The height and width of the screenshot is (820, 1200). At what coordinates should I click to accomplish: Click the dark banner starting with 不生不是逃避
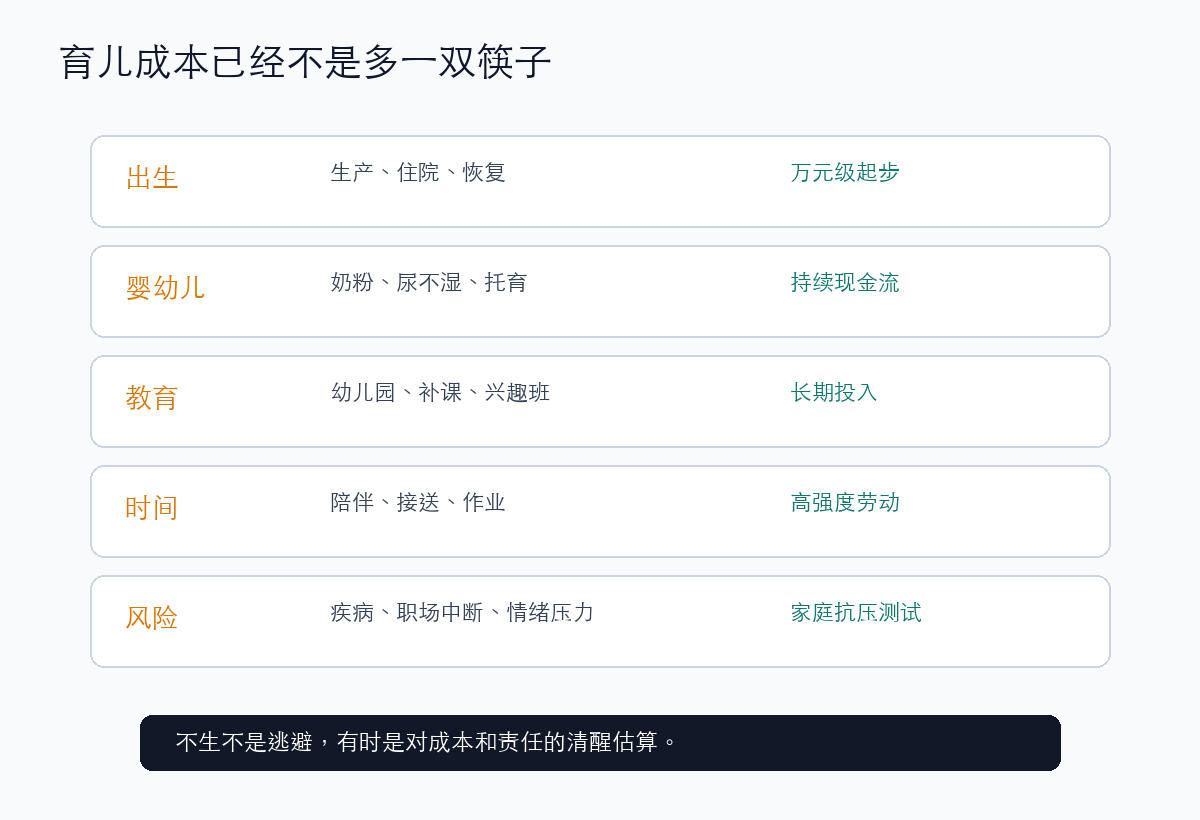click(600, 743)
